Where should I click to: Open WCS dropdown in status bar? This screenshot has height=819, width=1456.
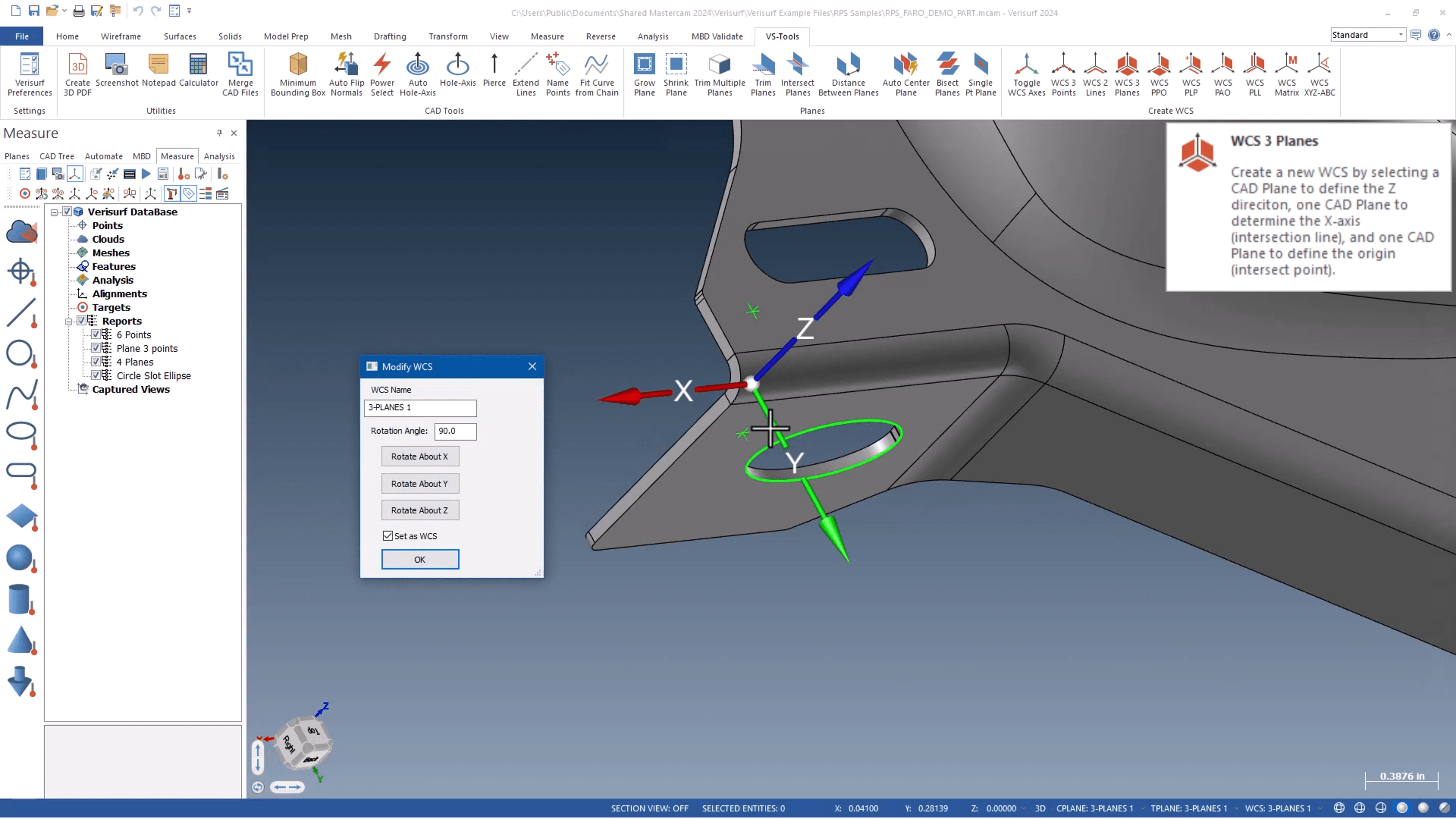pos(1320,809)
